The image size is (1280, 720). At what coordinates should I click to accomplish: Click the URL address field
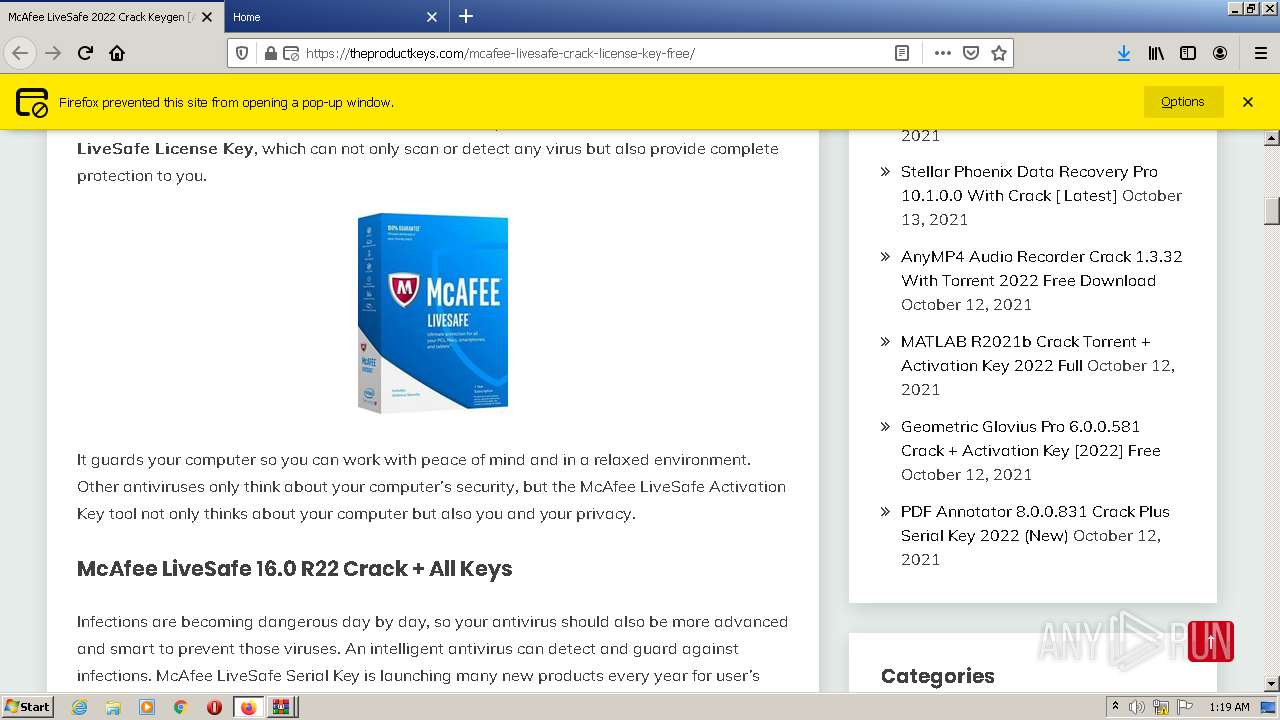point(595,53)
